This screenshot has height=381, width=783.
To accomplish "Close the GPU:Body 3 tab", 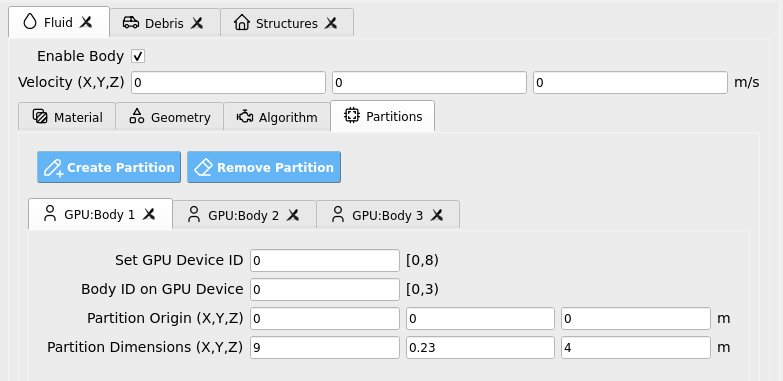I will (x=437, y=215).
